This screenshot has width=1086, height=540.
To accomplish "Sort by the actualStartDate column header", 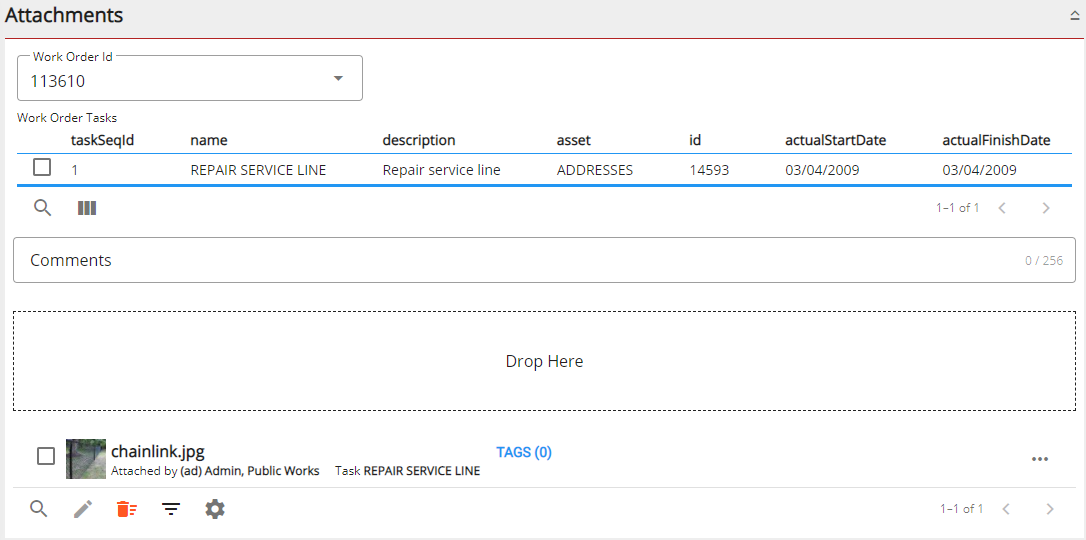I will (x=835, y=140).
